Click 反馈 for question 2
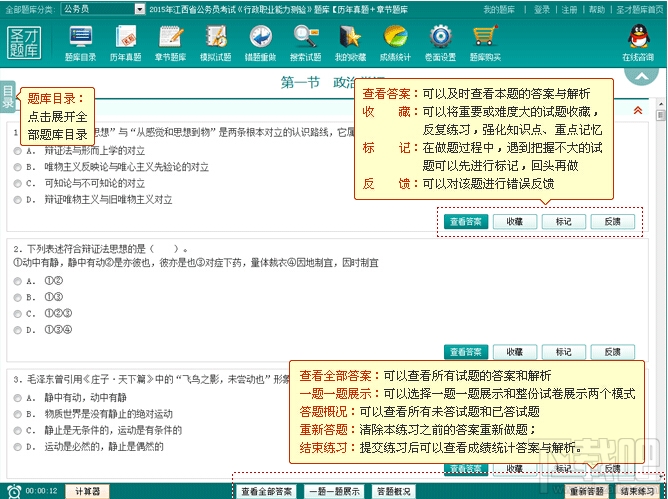The image size is (668, 499). point(613,352)
